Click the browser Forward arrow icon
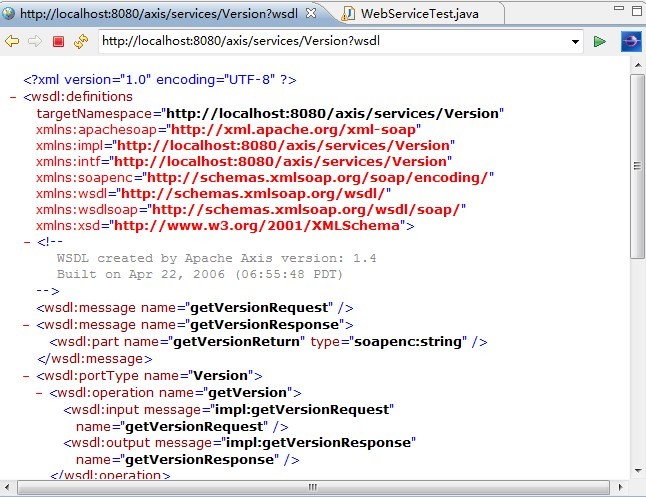646x497 pixels. coord(35,41)
